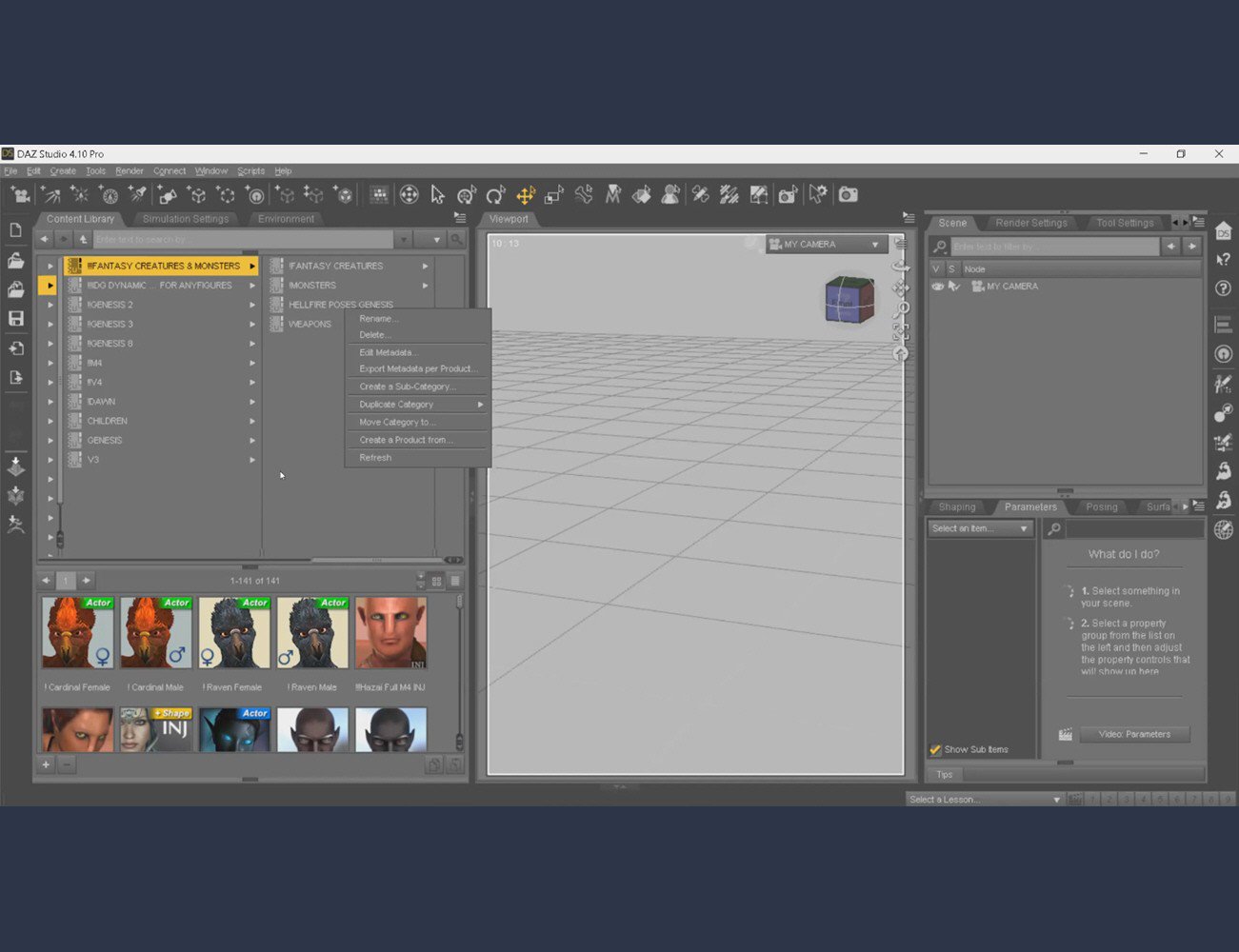Toggle the Show Sub Items checkbox

pos(935,750)
